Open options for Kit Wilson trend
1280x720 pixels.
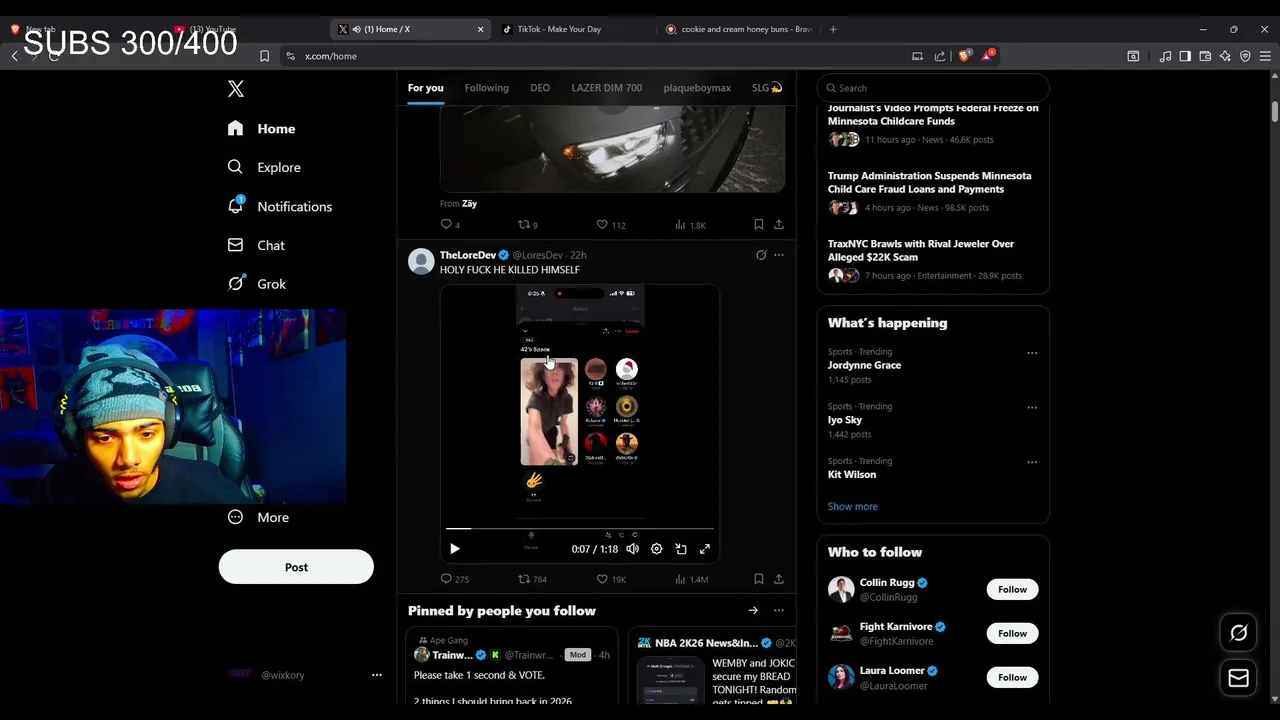coord(1032,462)
